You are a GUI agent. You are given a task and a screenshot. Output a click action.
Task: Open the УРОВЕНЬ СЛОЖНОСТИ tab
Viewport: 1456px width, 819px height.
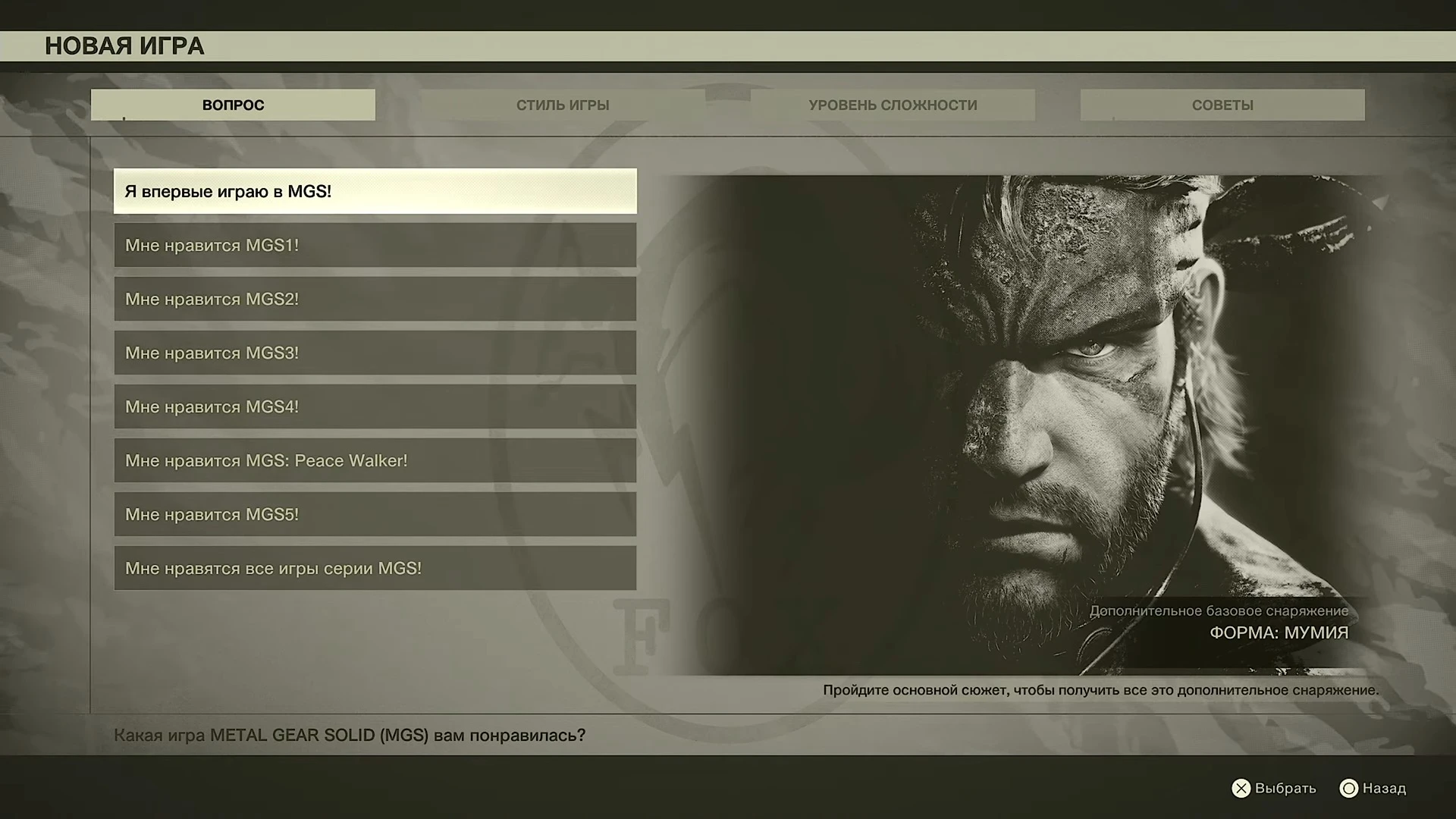coord(893,105)
